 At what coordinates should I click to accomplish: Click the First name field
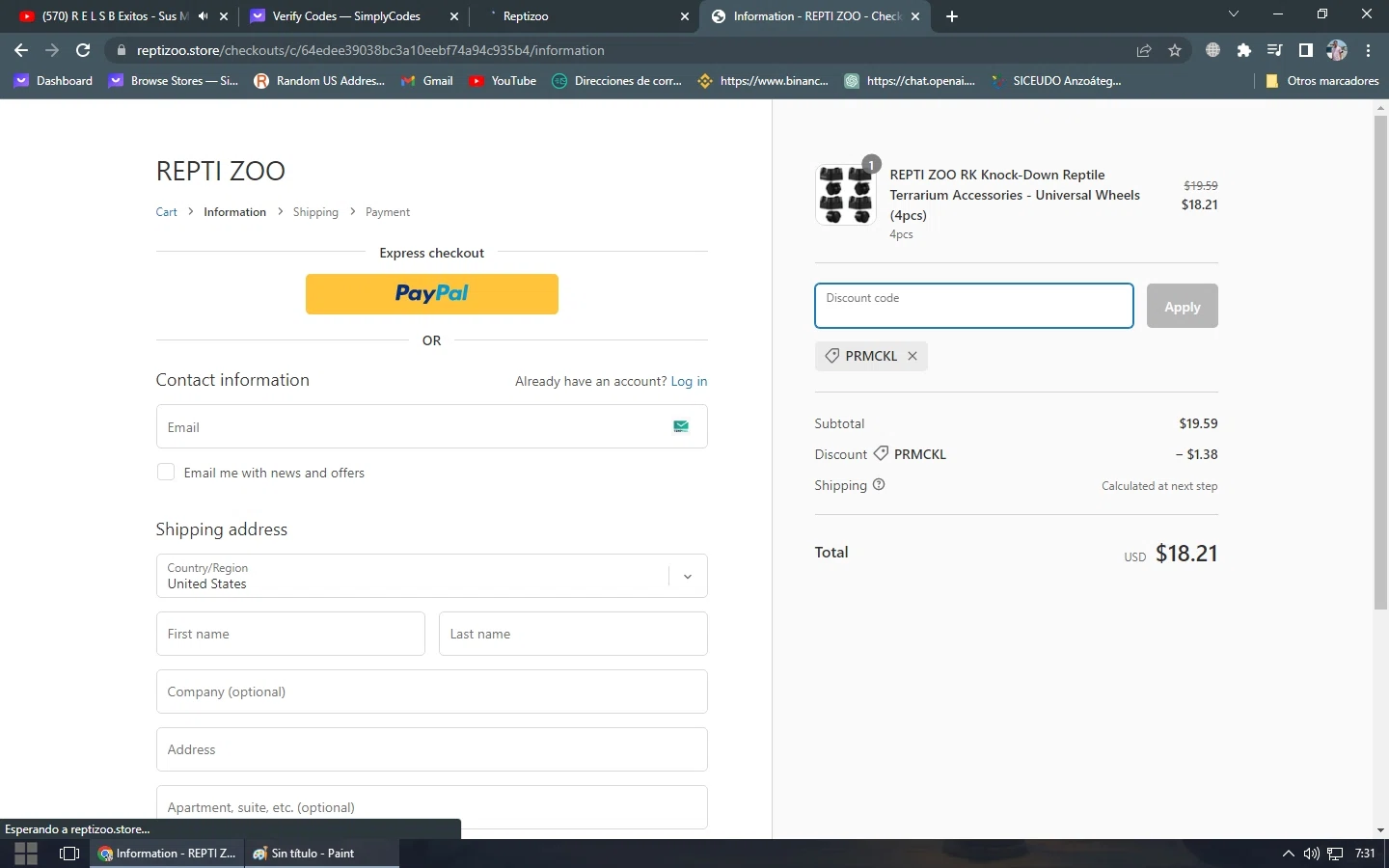[x=290, y=634]
